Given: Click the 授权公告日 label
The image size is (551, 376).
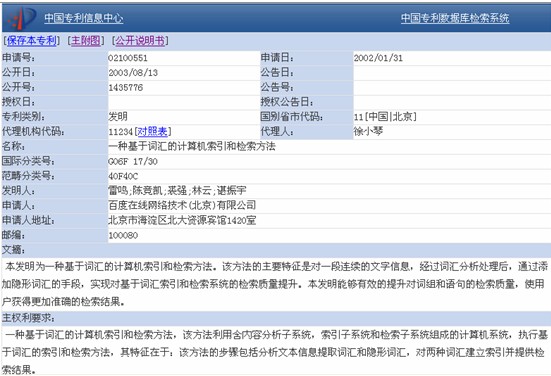Looking at the screenshot, I should pyautogui.click(x=287, y=102).
